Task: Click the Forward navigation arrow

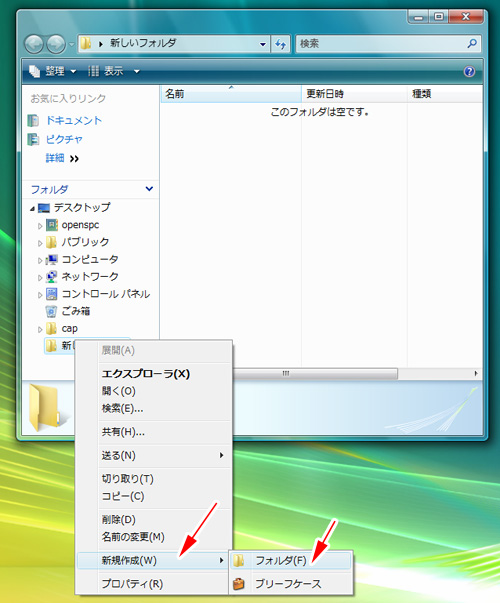Action: point(56,44)
